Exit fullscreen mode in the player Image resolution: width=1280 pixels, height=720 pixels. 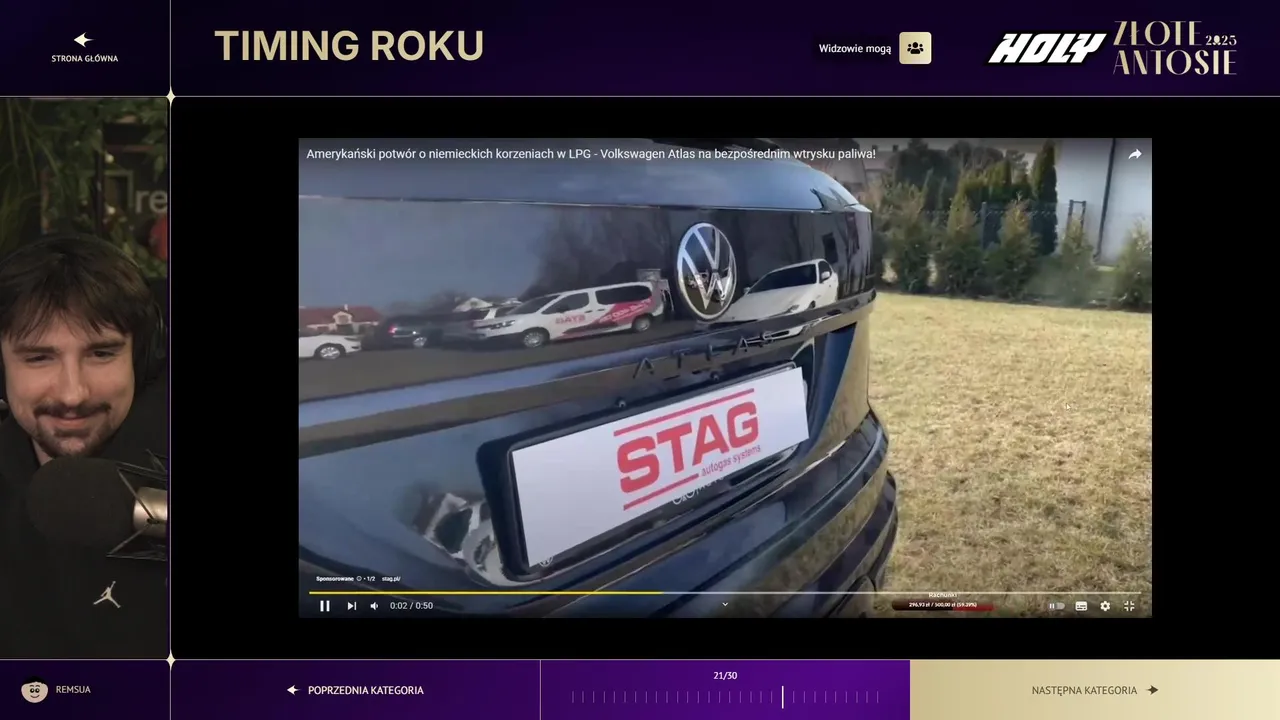pyautogui.click(x=1129, y=606)
